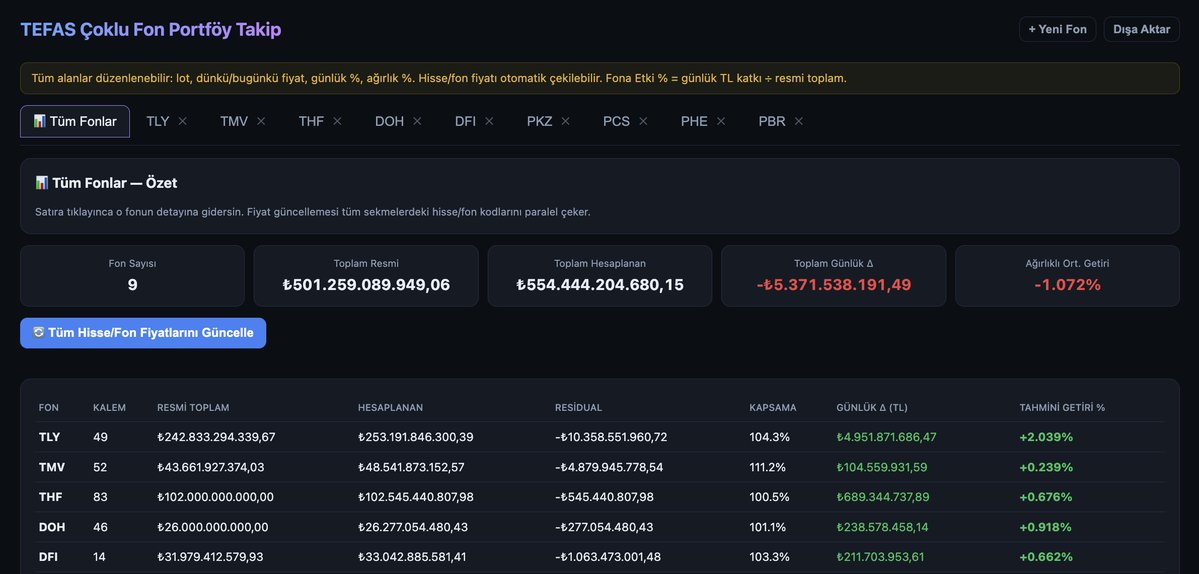Close the DFI fund tab
1199x574 pixels.
click(x=489, y=121)
